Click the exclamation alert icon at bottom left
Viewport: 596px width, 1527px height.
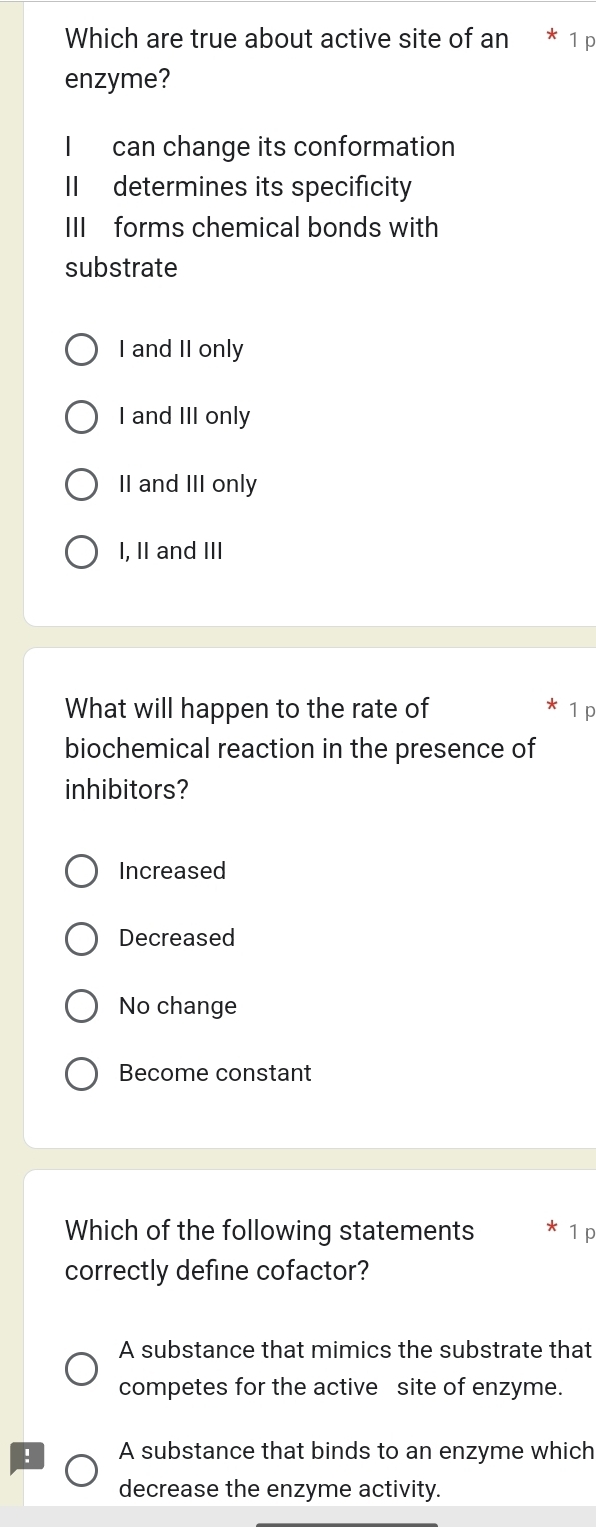click(25, 1456)
